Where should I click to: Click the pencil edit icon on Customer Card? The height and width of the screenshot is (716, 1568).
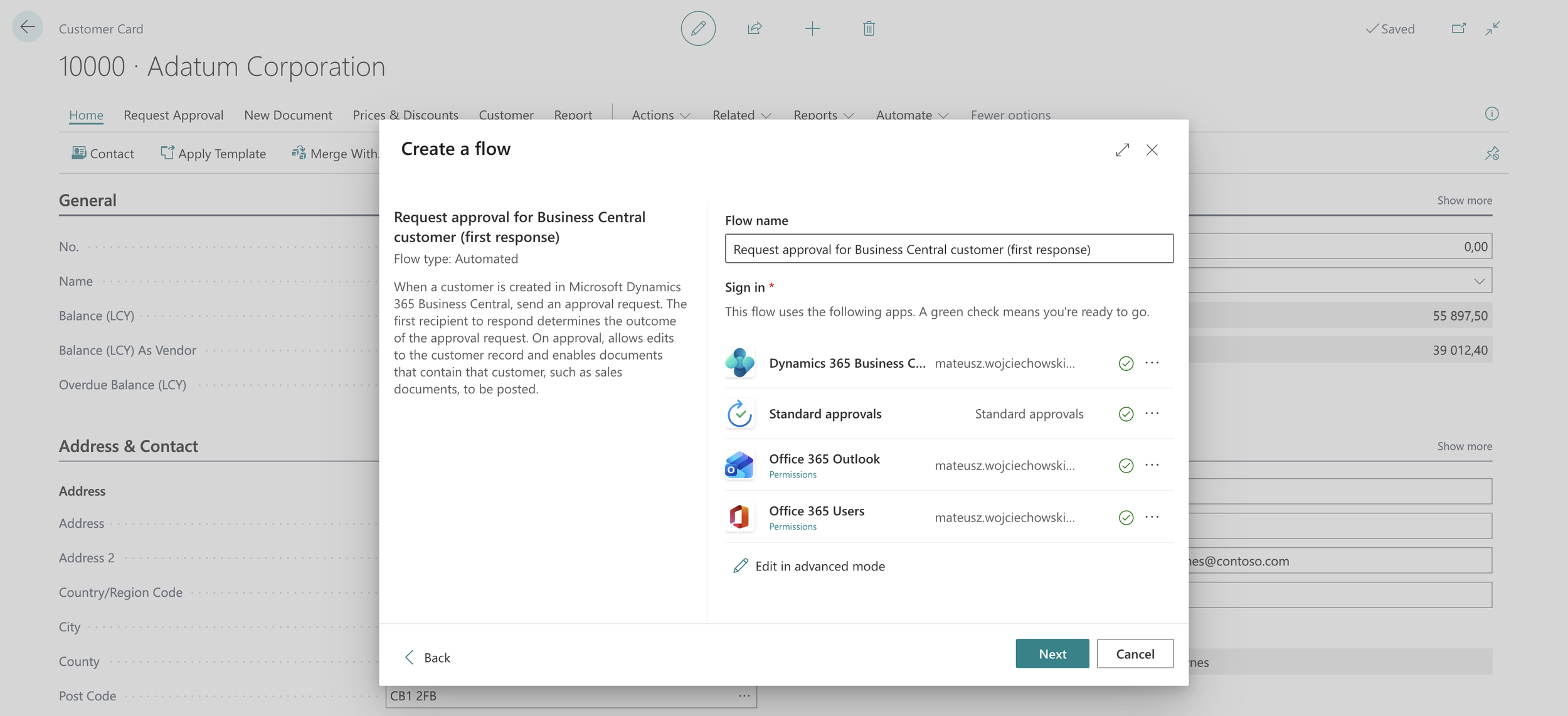coord(698,28)
